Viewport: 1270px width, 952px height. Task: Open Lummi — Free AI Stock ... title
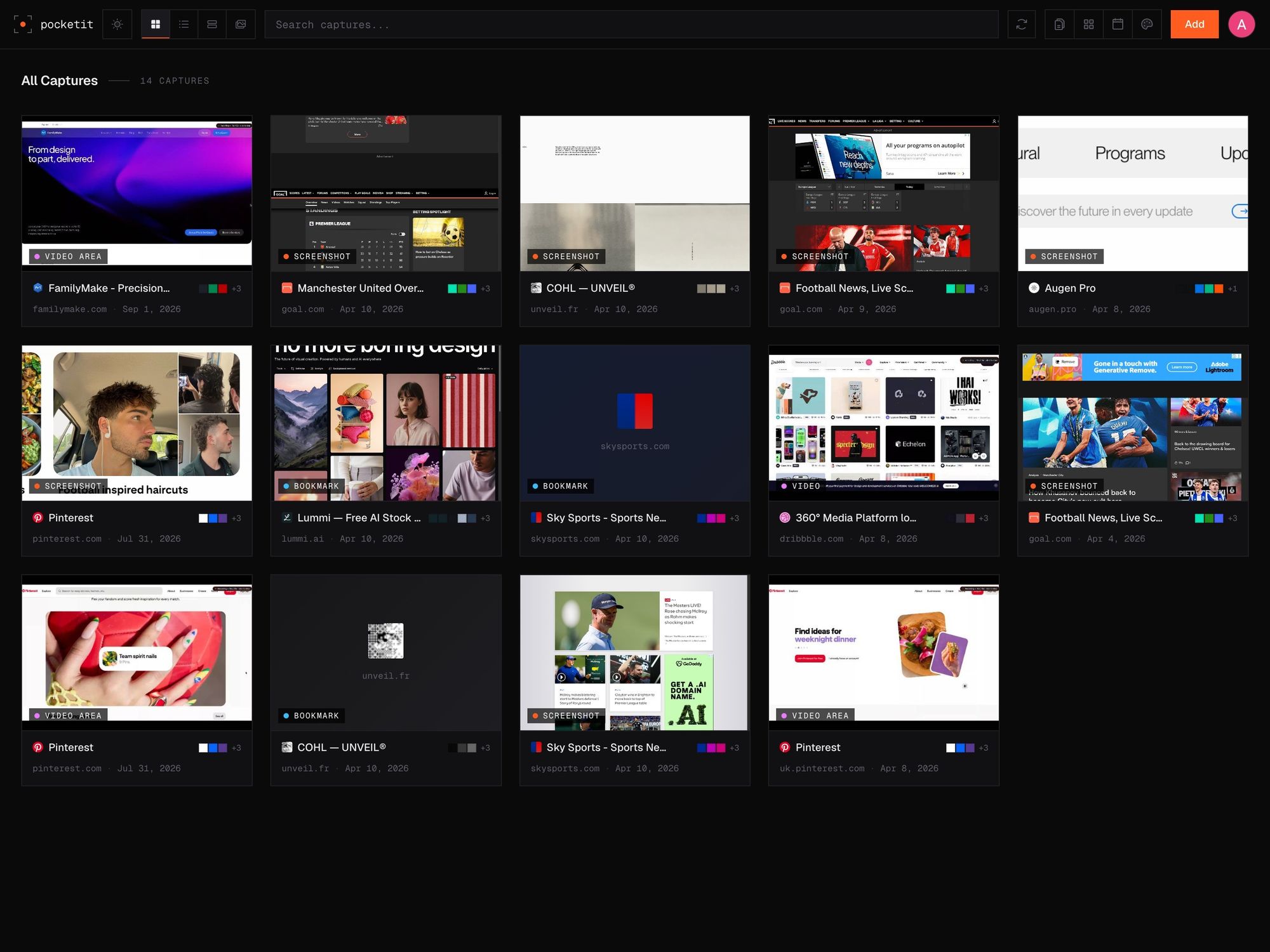point(359,518)
